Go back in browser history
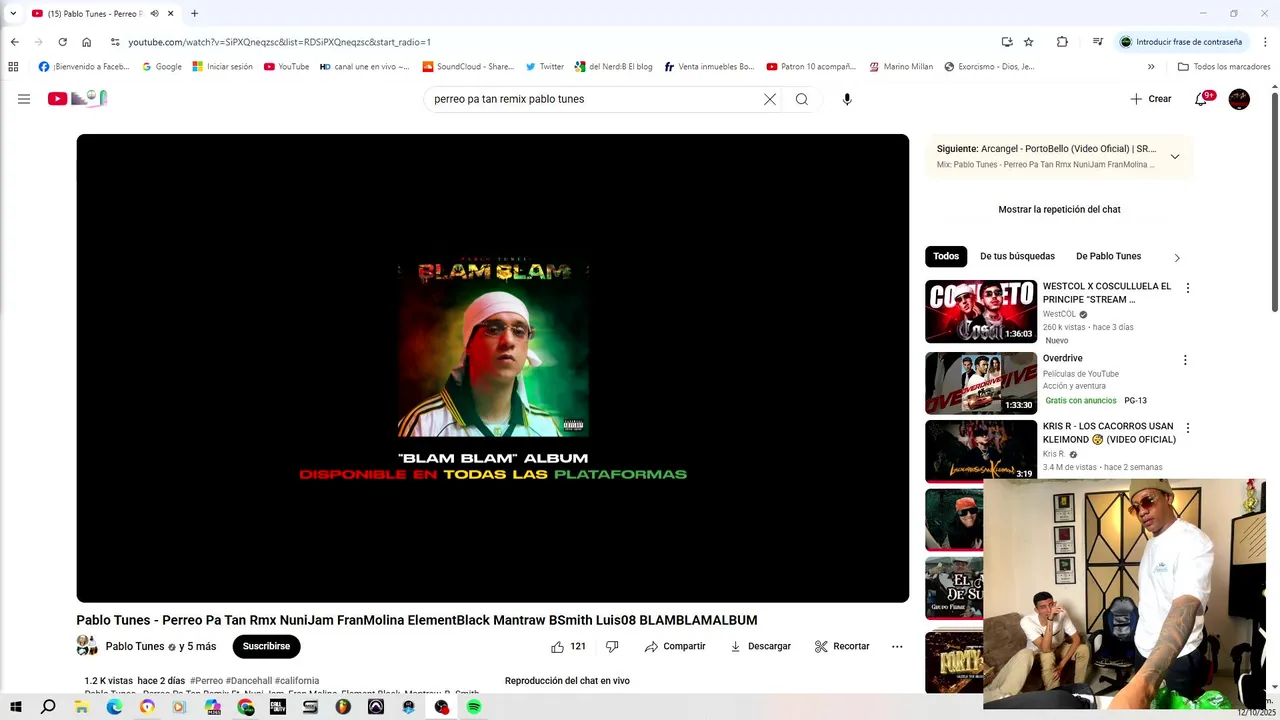The image size is (1280, 720). pos(14,42)
